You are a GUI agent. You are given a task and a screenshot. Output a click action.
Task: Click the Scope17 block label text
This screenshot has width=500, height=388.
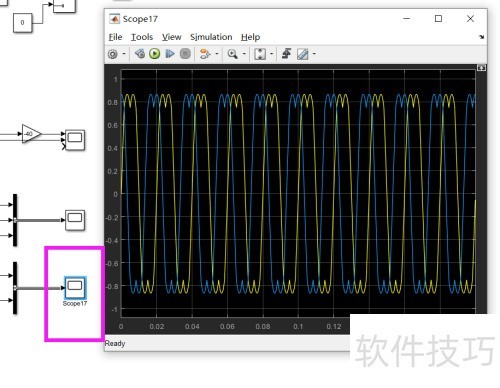75,304
